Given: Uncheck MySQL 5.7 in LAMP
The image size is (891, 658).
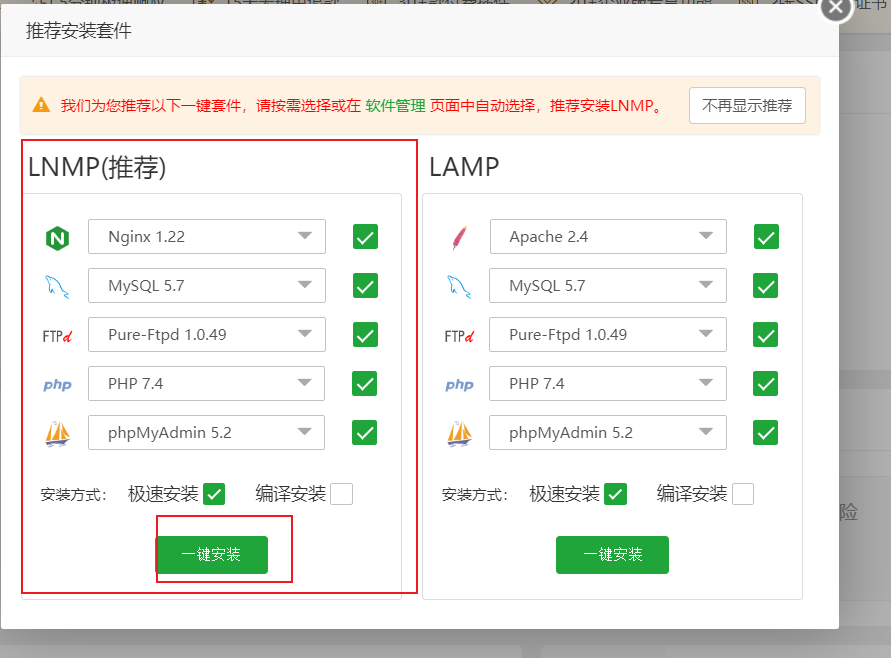Looking at the screenshot, I should (766, 285).
